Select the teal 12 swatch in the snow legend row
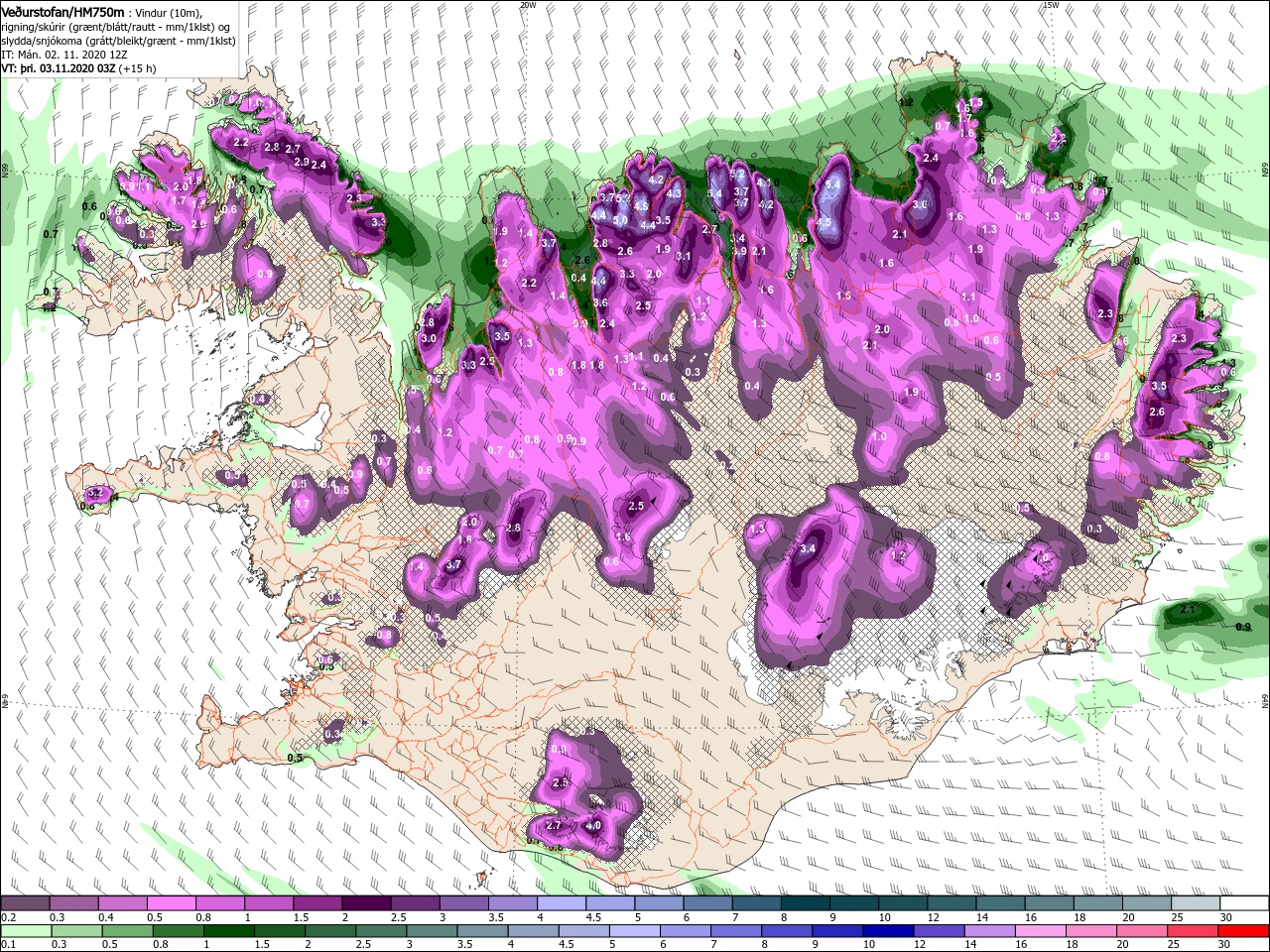This screenshot has width=1270, height=952. point(952,903)
